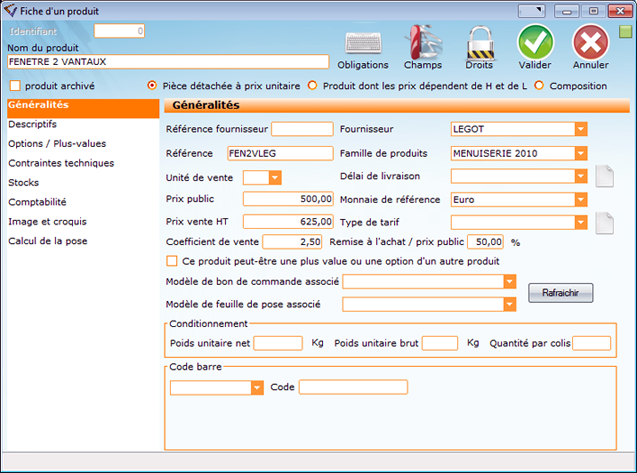
Task: Click the document icon beside Type de tarif
Action: coord(604,223)
